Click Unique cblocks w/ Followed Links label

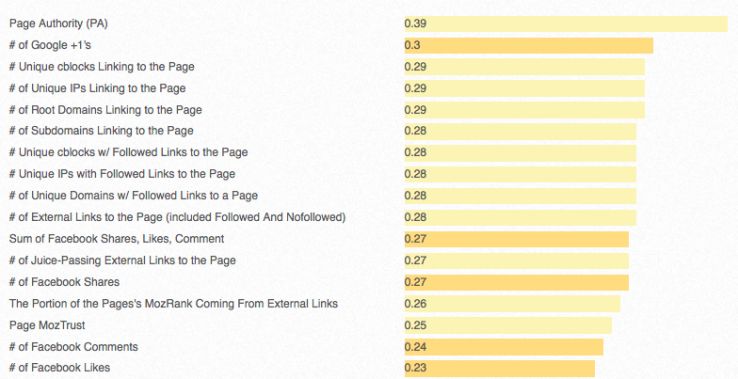(x=128, y=153)
